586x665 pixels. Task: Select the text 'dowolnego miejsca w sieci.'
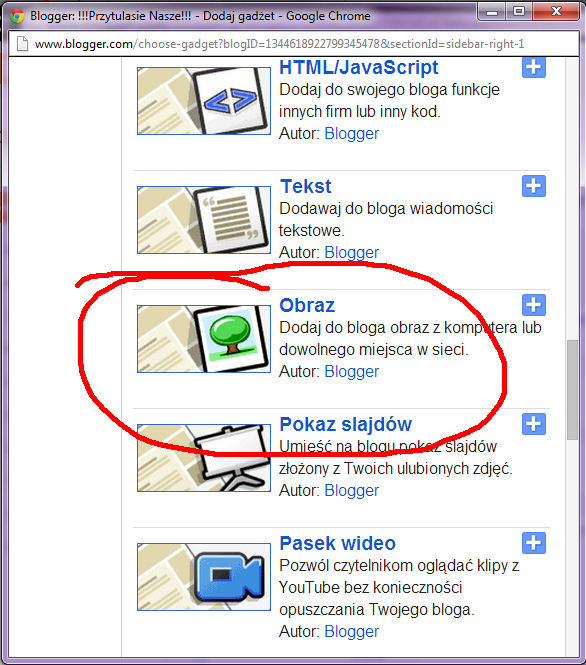pyautogui.click(x=374, y=350)
